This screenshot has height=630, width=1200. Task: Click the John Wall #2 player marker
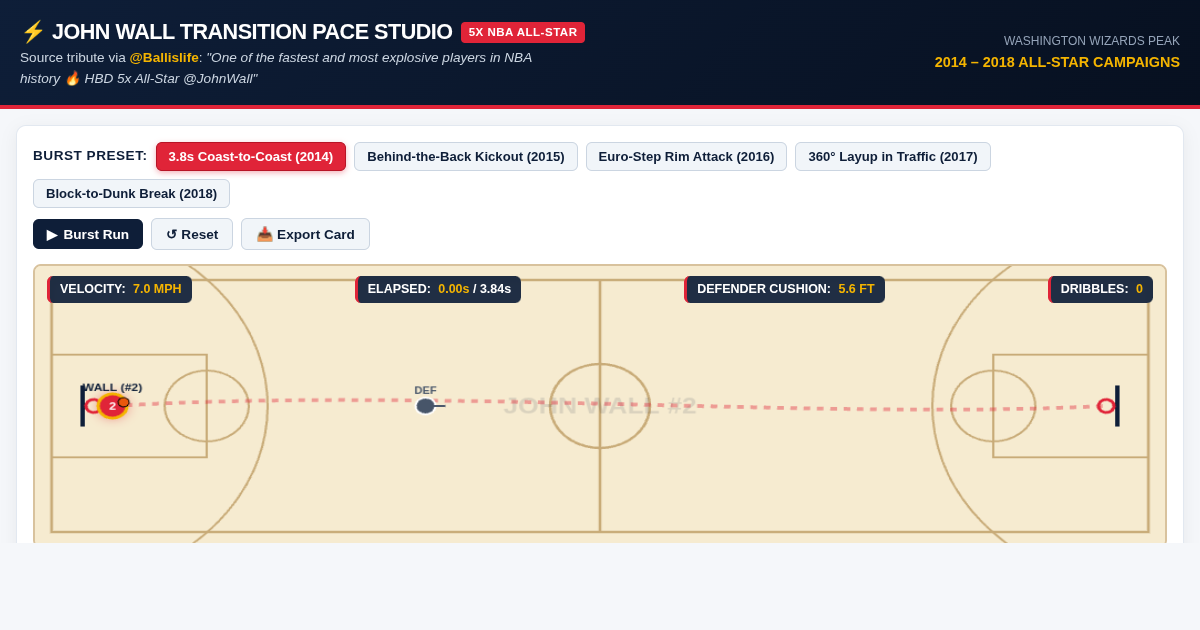click(112, 406)
